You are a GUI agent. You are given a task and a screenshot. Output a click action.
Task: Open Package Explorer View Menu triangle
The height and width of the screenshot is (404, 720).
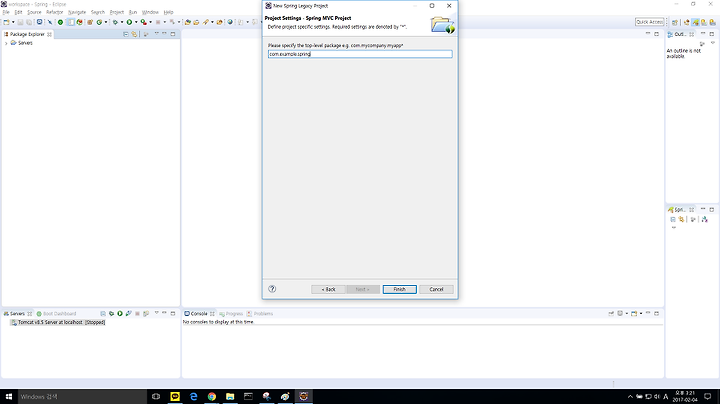click(157, 34)
